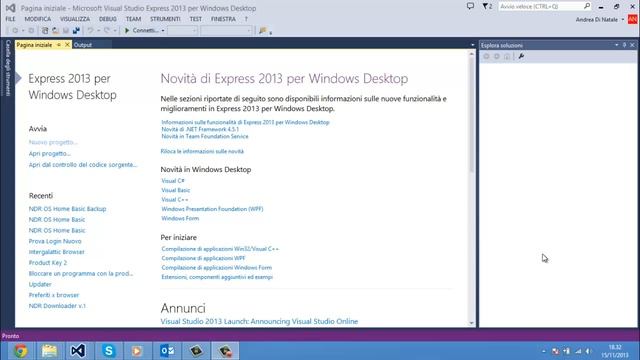
Task: Open the Visual C# news link
Action: (x=173, y=181)
